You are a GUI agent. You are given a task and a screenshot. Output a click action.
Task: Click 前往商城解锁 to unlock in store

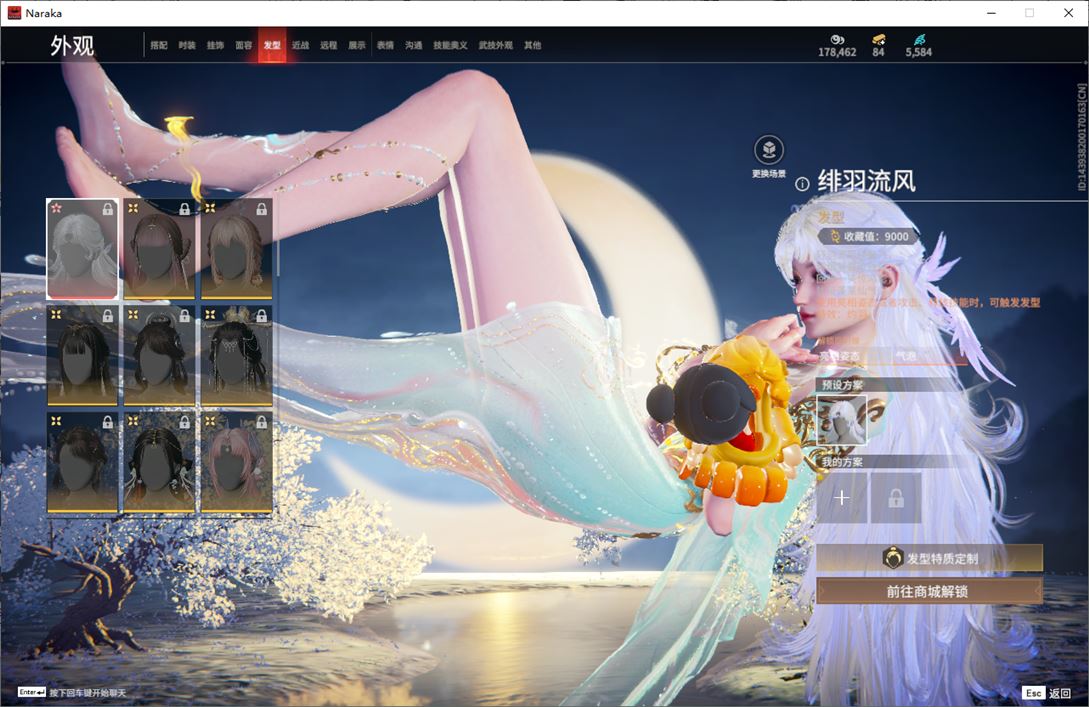tap(929, 591)
